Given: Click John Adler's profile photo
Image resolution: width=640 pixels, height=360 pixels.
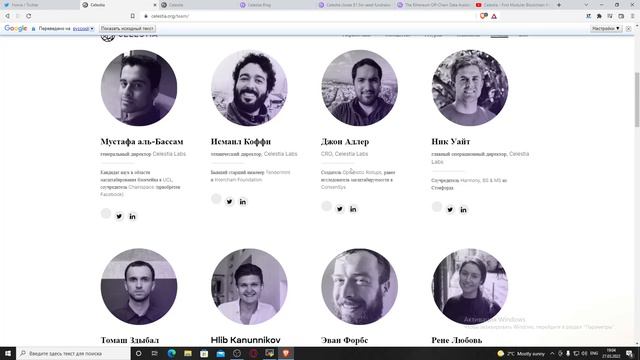Looking at the screenshot, I should [x=359, y=88].
